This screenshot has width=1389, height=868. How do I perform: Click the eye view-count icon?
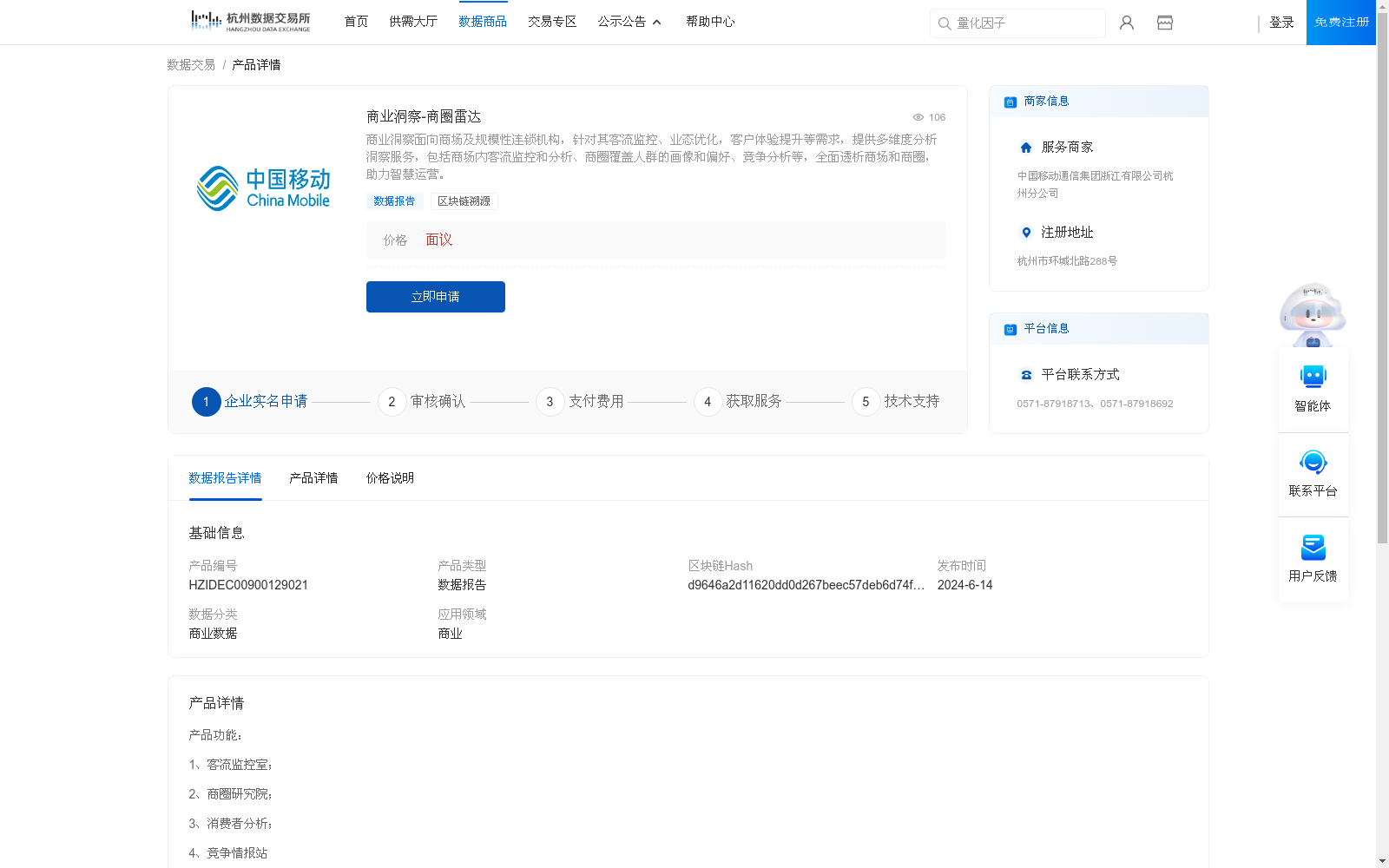coord(918,117)
